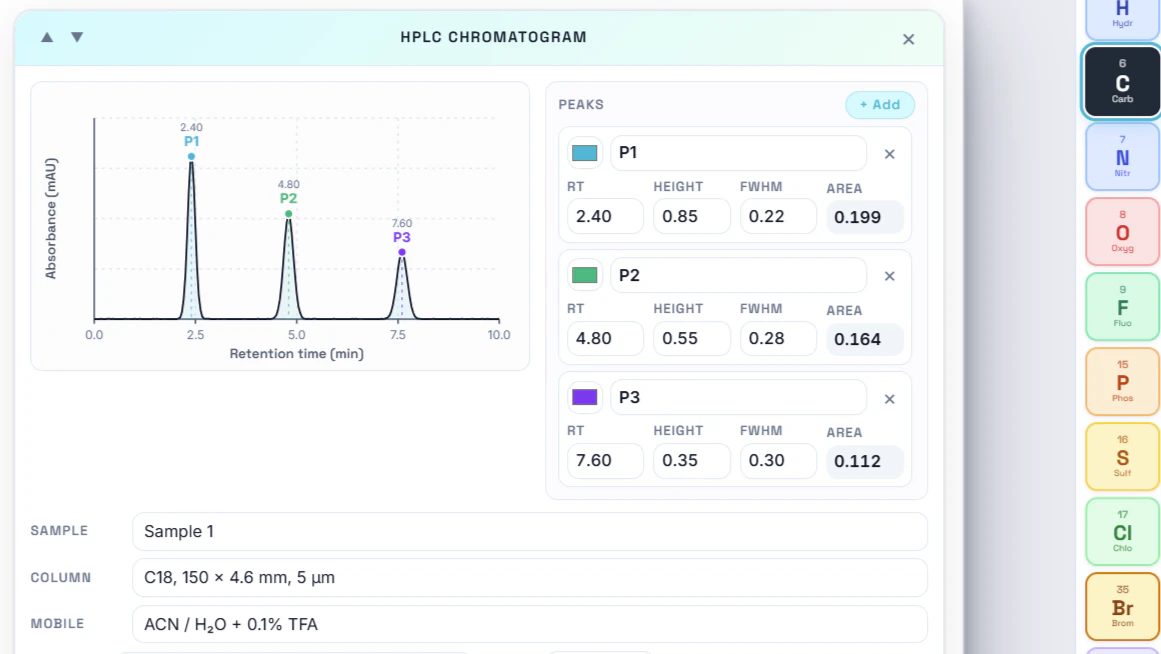Screen dimensions: 1161x654
Task: Click the P2 height field showing 0.55
Action: point(692,338)
